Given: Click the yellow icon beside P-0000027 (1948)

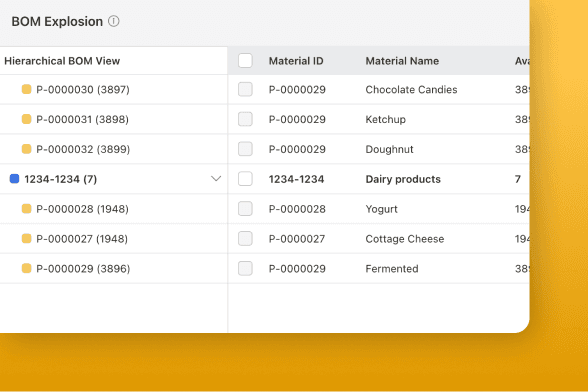Looking at the screenshot, I should pos(27,238).
